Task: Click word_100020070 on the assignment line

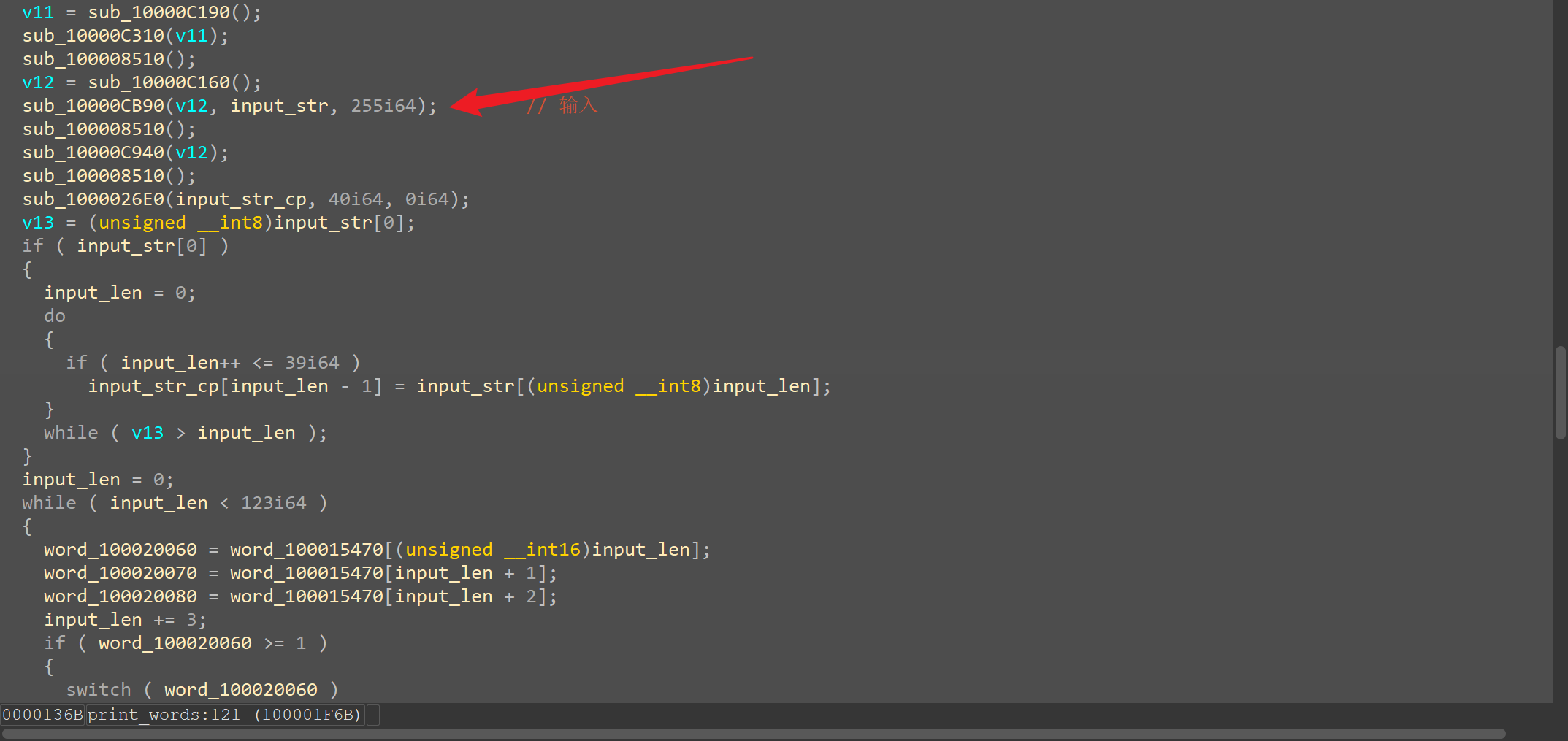Action: [121, 573]
